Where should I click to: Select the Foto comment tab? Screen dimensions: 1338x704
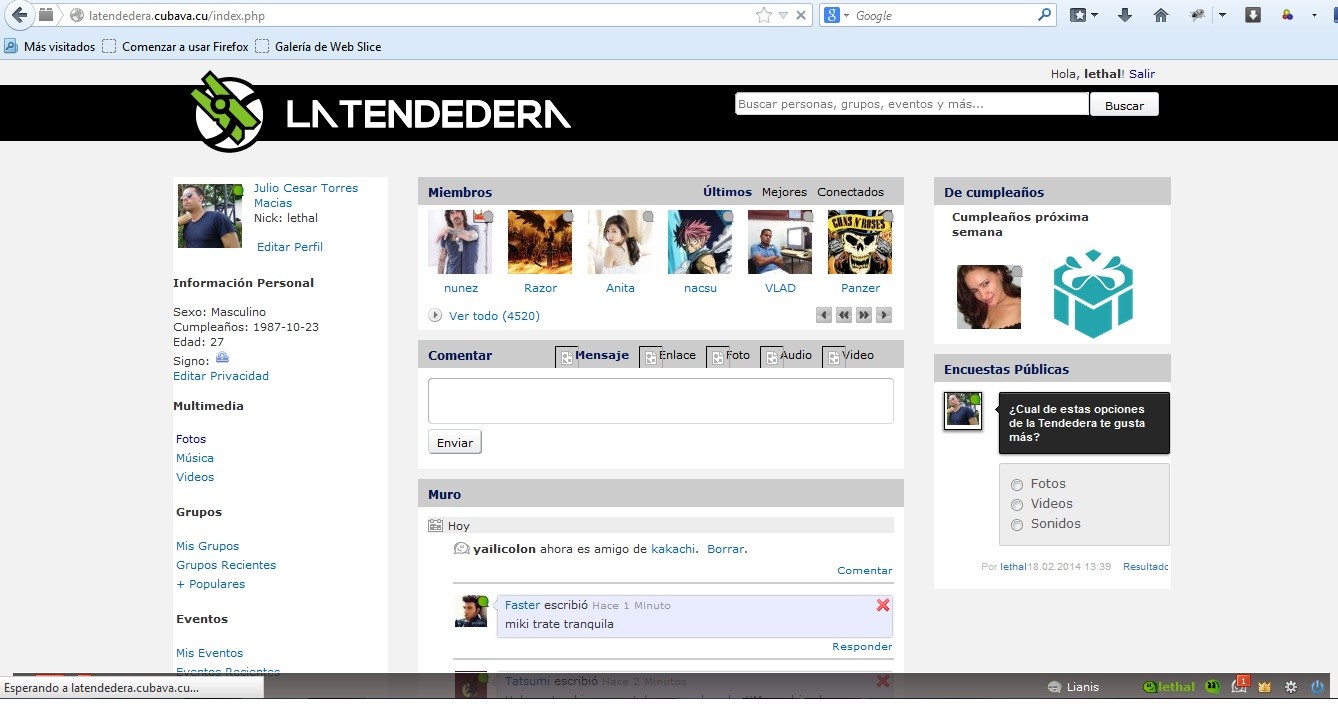[729, 356]
